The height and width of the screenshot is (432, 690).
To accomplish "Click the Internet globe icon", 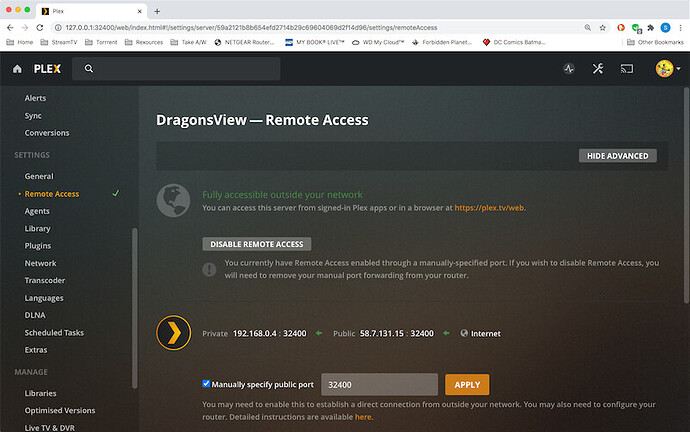I will pos(464,333).
